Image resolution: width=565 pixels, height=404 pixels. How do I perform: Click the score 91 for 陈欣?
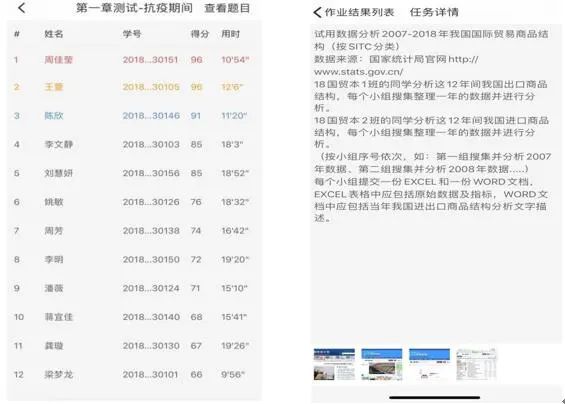[196, 116]
